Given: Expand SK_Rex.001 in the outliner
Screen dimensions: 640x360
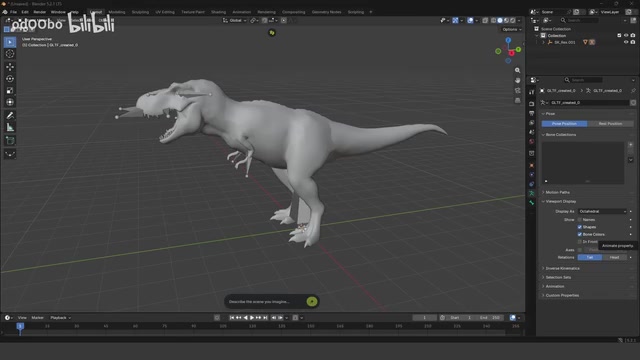Looking at the screenshot, I should 543,42.
